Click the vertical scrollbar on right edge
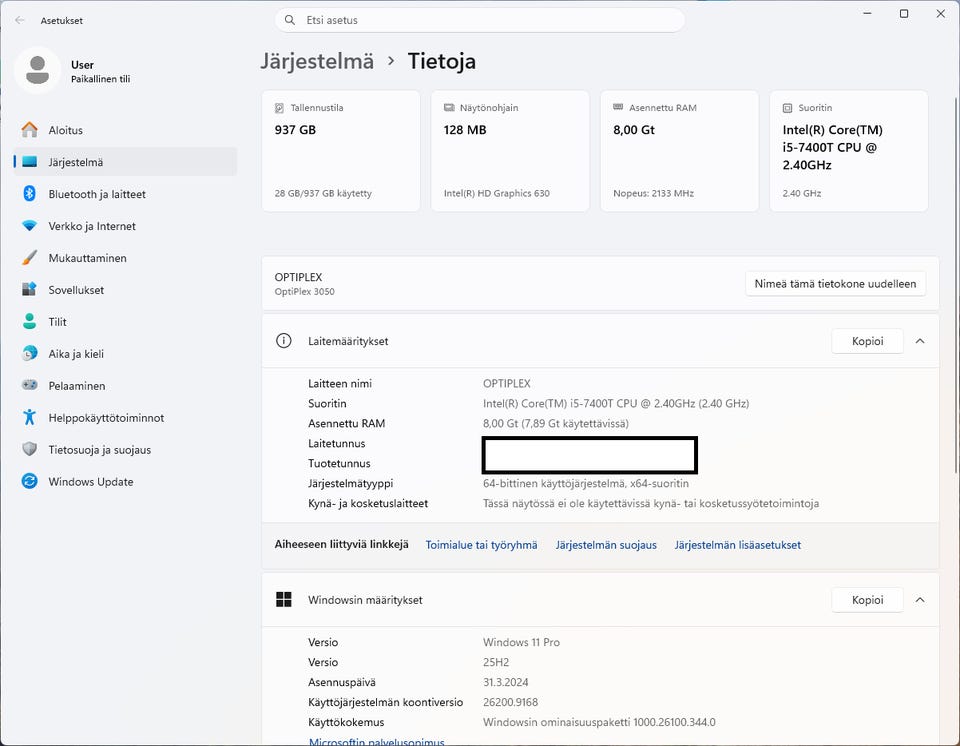Image resolution: width=960 pixels, height=746 pixels. click(x=956, y=285)
